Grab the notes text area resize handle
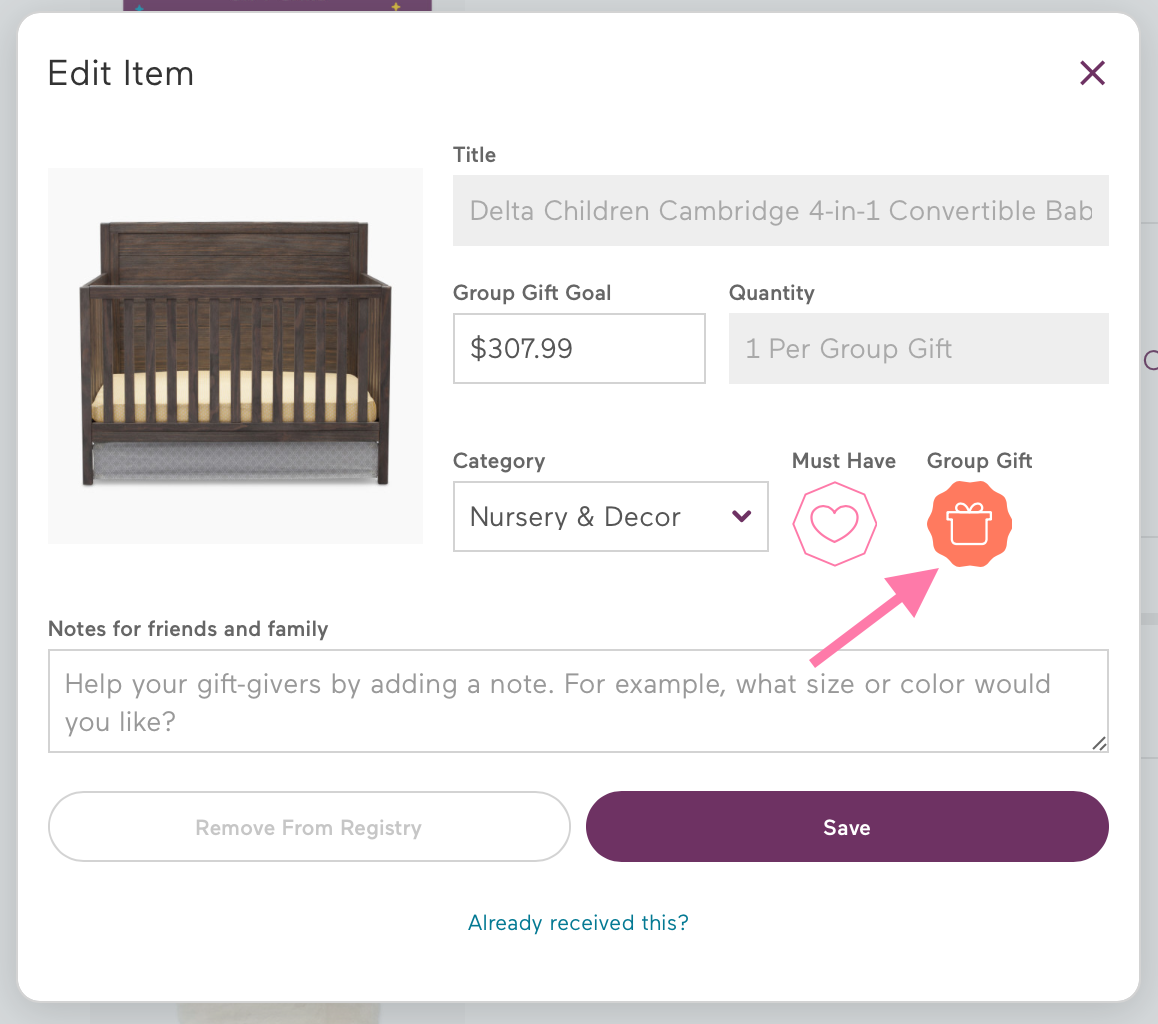Image resolution: width=1158 pixels, height=1024 pixels. pyautogui.click(x=1099, y=743)
